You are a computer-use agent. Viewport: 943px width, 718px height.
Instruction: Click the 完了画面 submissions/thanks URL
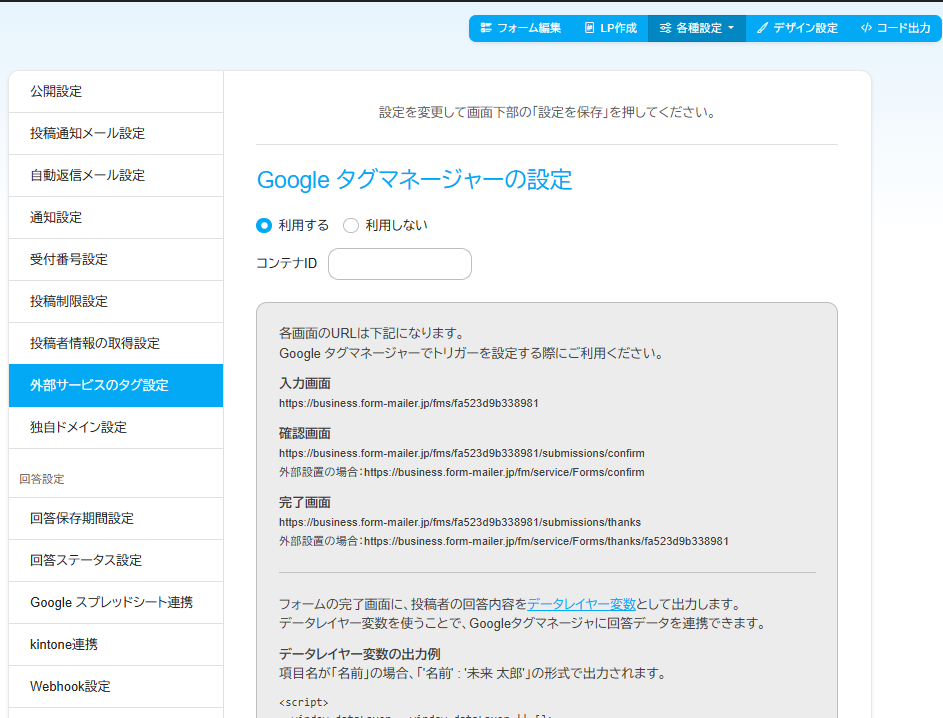460,523
